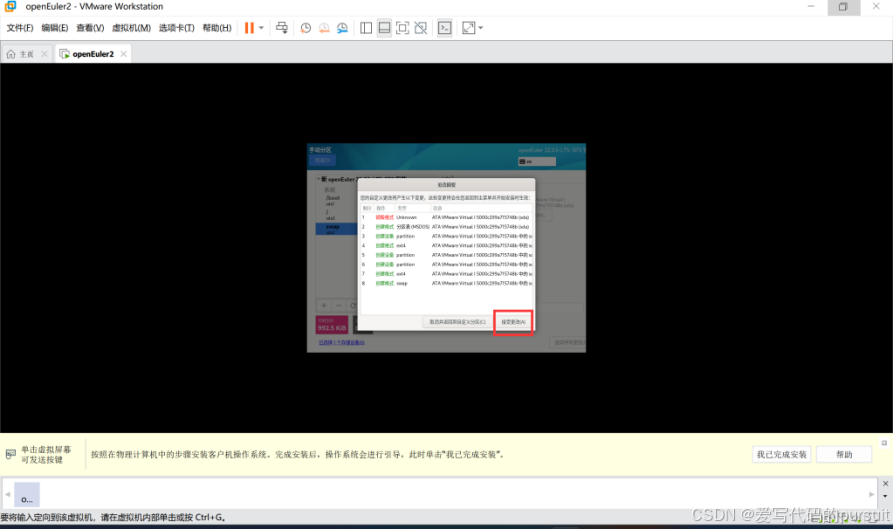Close the yellow install hint bar

(x=884, y=443)
